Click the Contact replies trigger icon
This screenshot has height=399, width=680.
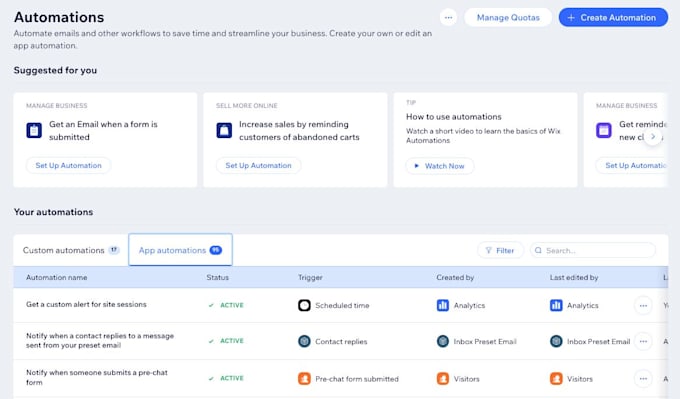pos(304,341)
